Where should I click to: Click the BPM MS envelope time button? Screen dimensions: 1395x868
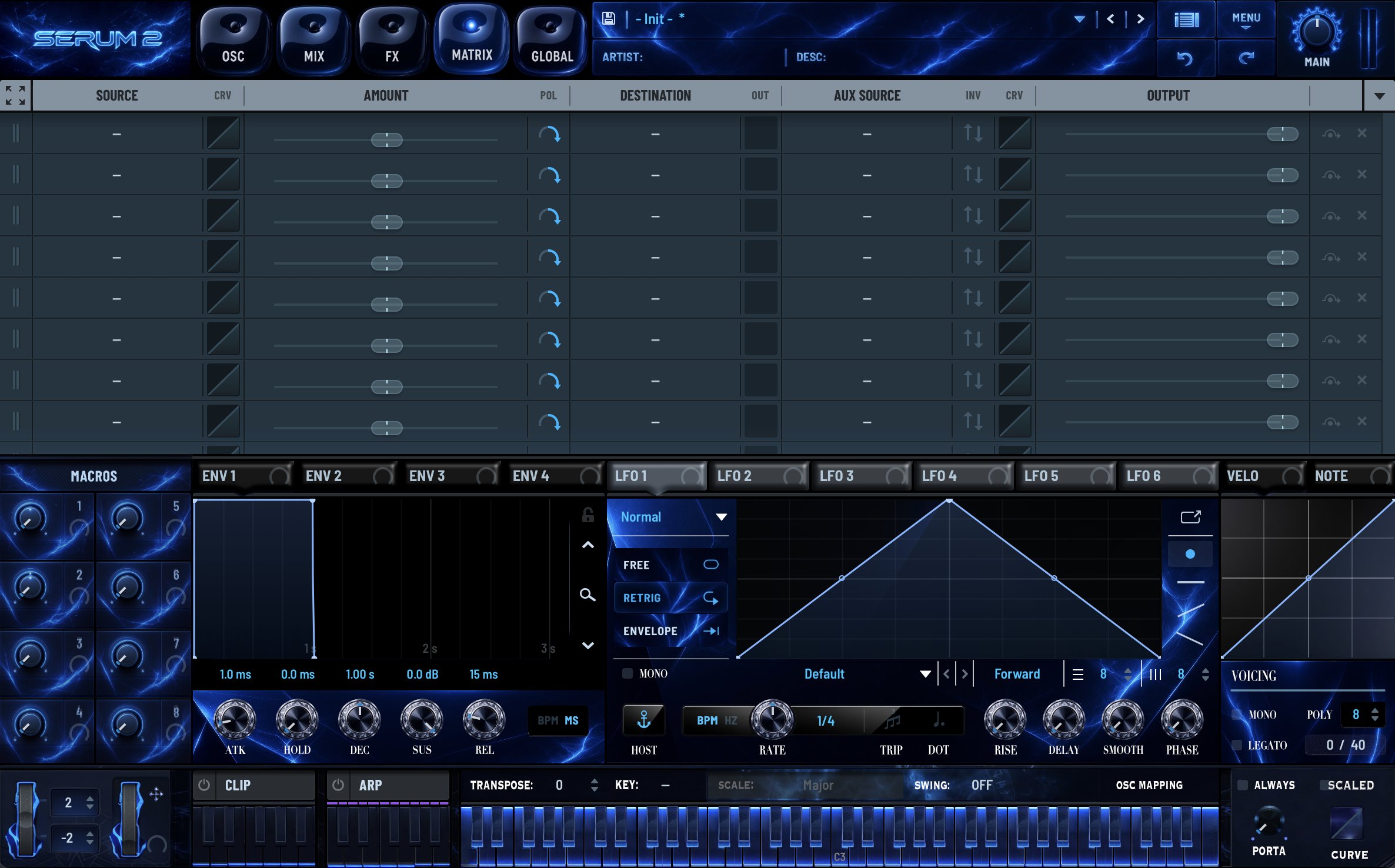click(x=558, y=720)
